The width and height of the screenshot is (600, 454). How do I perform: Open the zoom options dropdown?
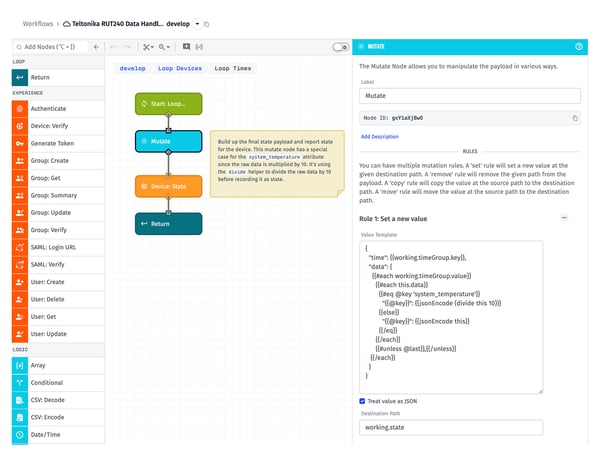click(x=165, y=47)
